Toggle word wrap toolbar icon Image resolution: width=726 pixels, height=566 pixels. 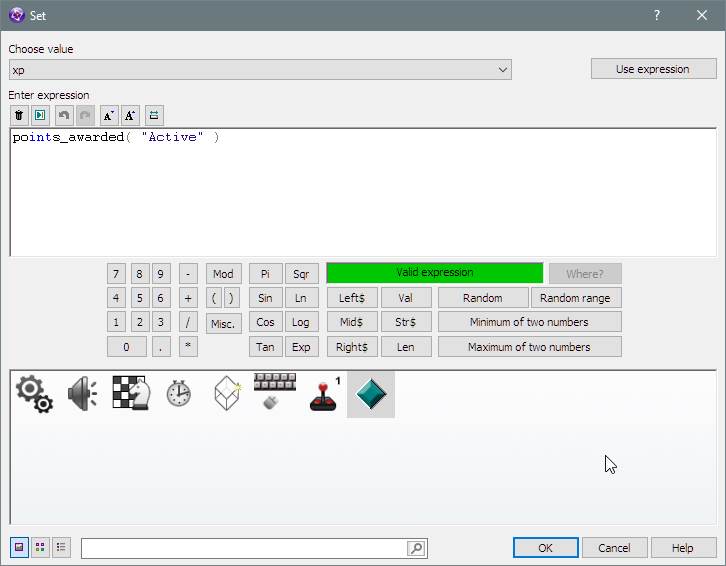point(154,115)
